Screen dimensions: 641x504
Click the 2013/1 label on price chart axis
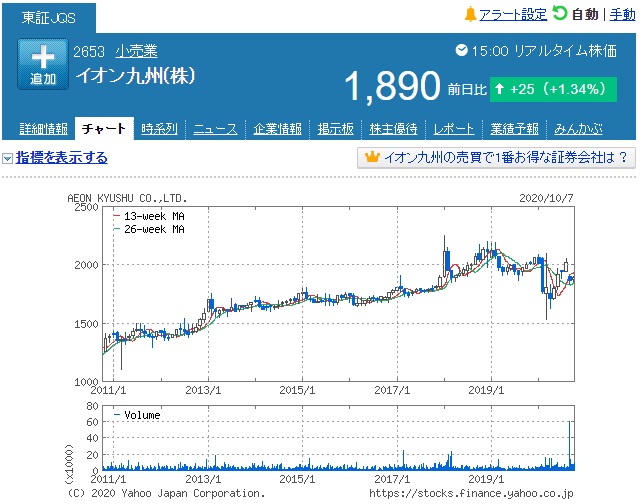click(x=203, y=390)
